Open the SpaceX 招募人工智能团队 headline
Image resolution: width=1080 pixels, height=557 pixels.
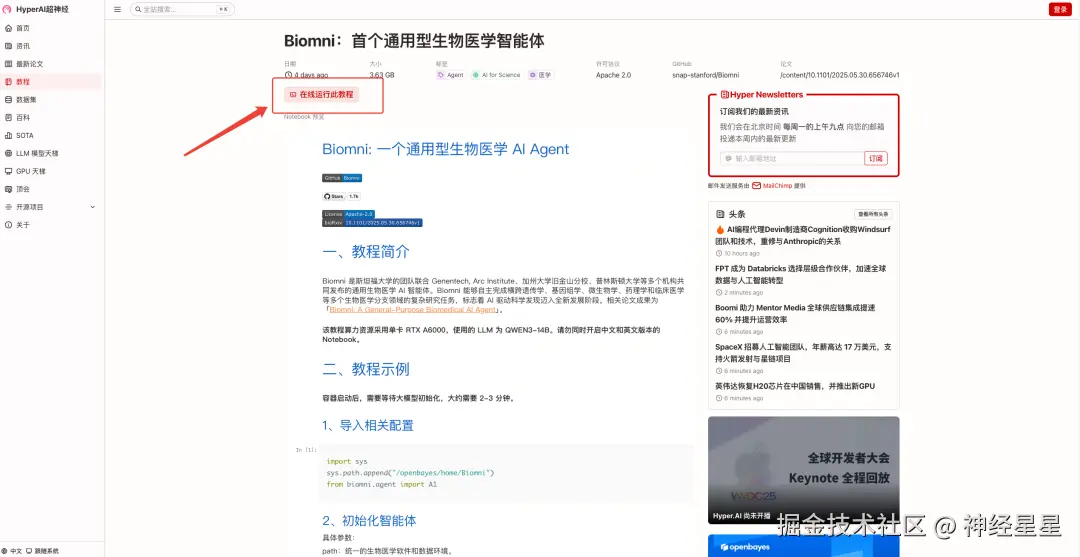[x=804, y=353]
